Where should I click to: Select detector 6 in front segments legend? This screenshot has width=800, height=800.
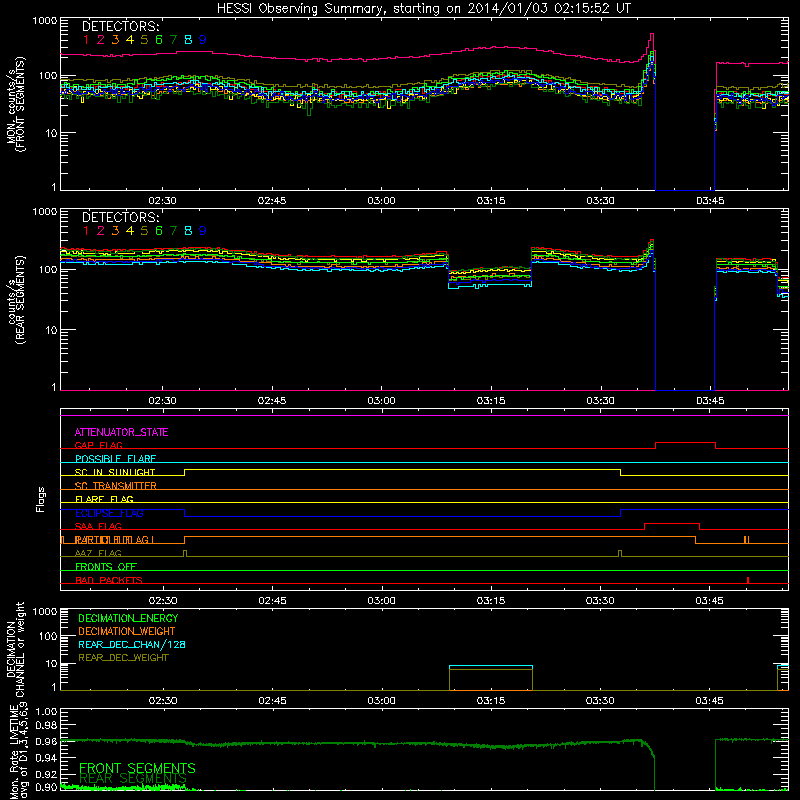click(159, 40)
